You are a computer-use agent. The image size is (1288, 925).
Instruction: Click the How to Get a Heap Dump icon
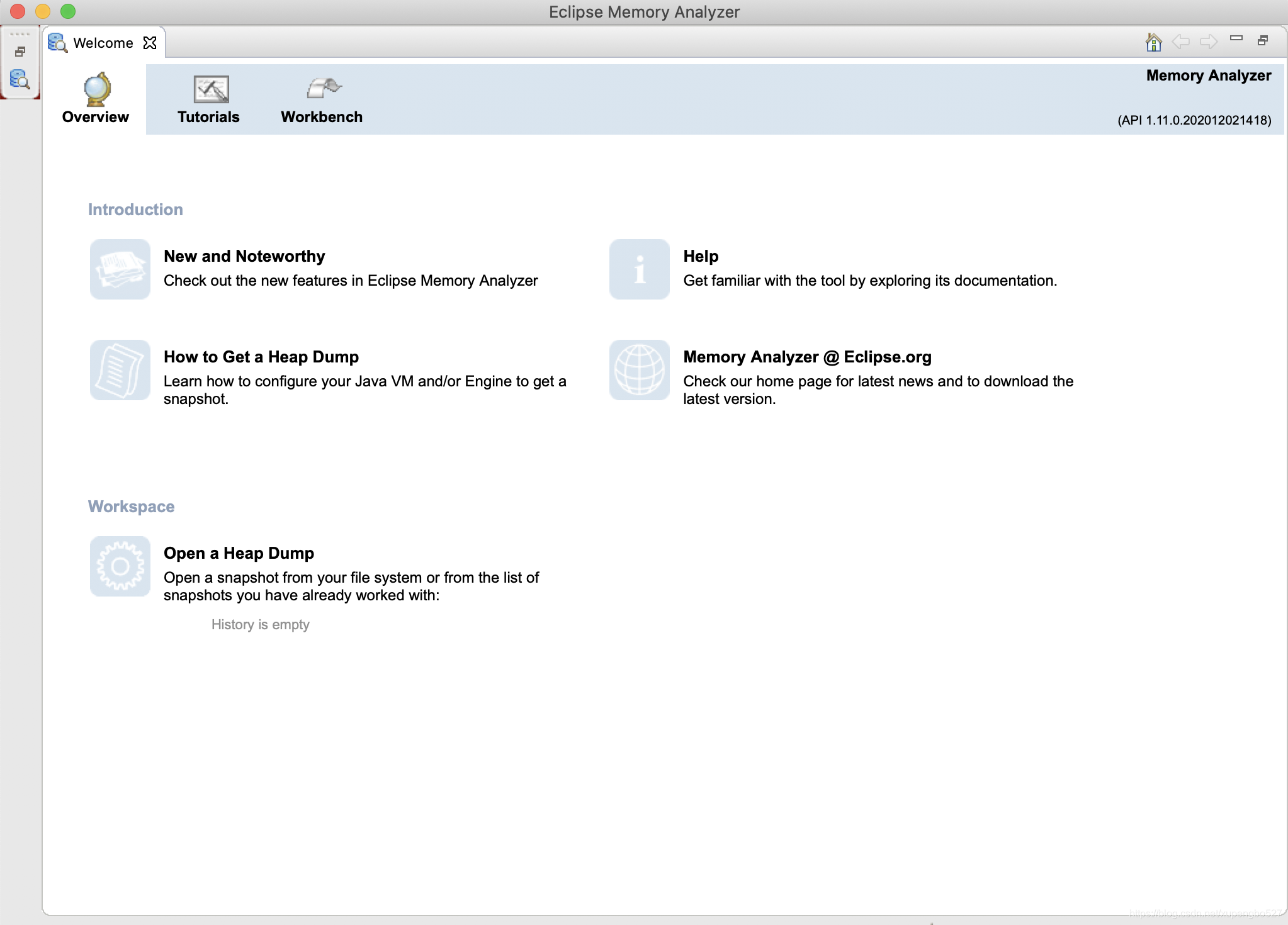[120, 370]
